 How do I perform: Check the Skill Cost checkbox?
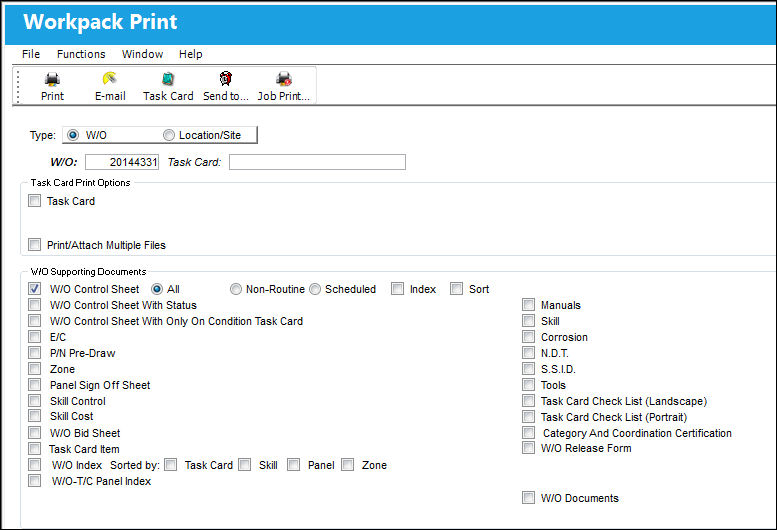coord(34,415)
